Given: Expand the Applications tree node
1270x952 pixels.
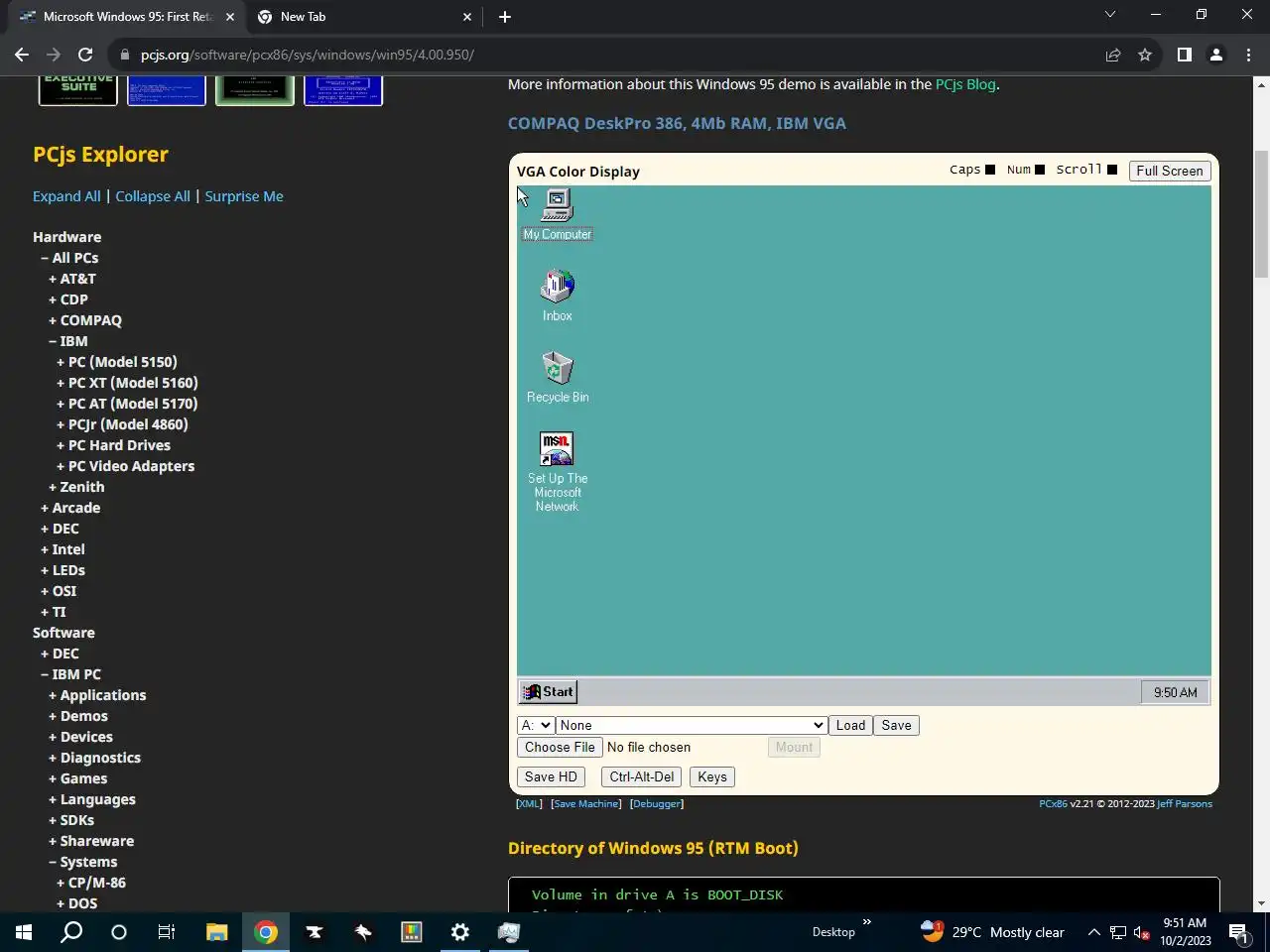Looking at the screenshot, I should tap(97, 695).
